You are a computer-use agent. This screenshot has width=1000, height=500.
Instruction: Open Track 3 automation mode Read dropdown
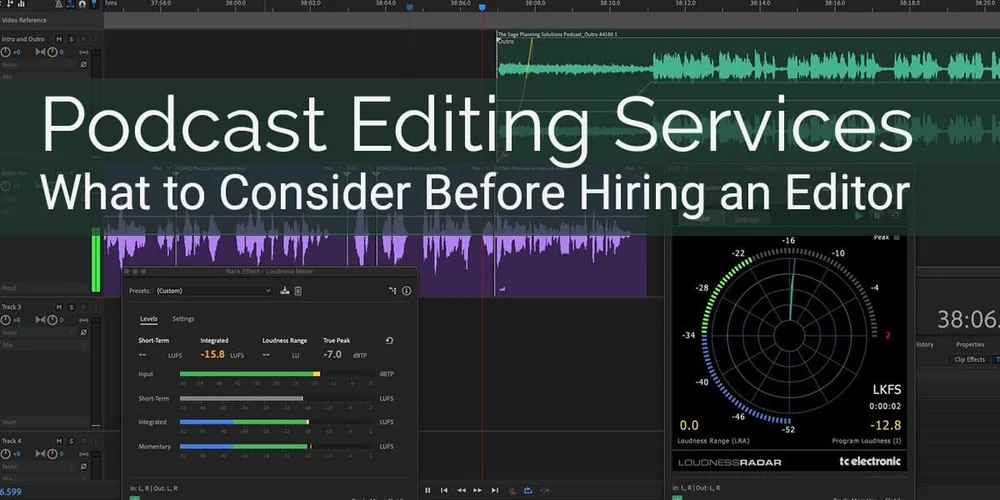(x=43, y=422)
